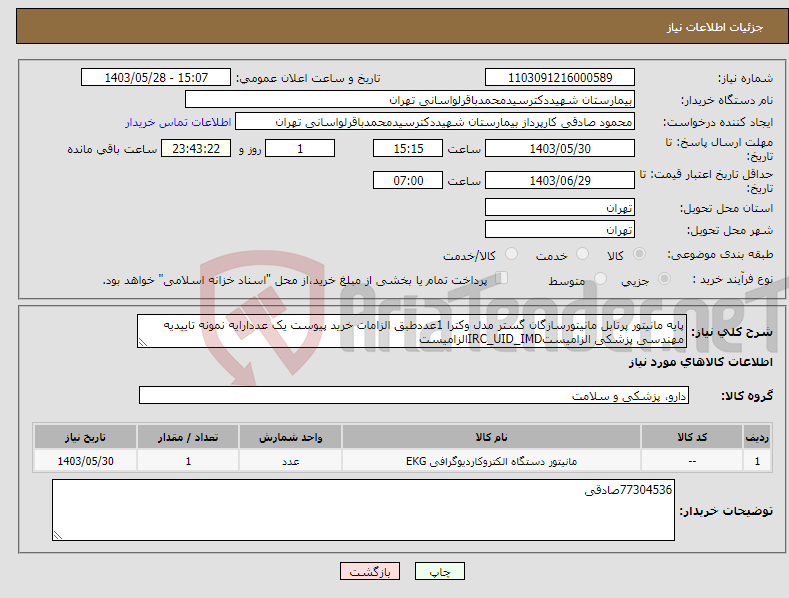Click the واحد شمارش column header
The height and width of the screenshot is (598, 789).
290,437
